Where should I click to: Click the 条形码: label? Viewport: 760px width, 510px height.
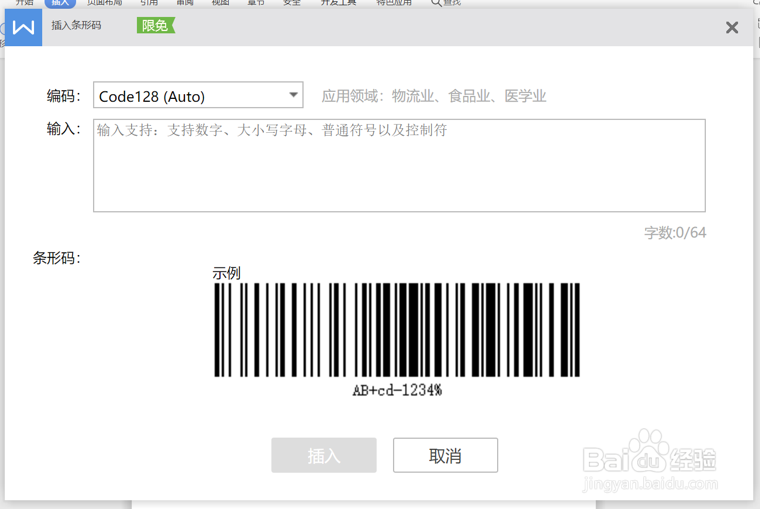pos(56,258)
